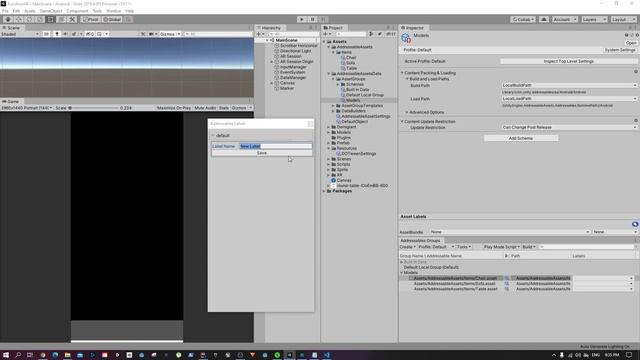Click the Project panel search field
Viewport: 640px width, 360px height.
click(x=351, y=34)
